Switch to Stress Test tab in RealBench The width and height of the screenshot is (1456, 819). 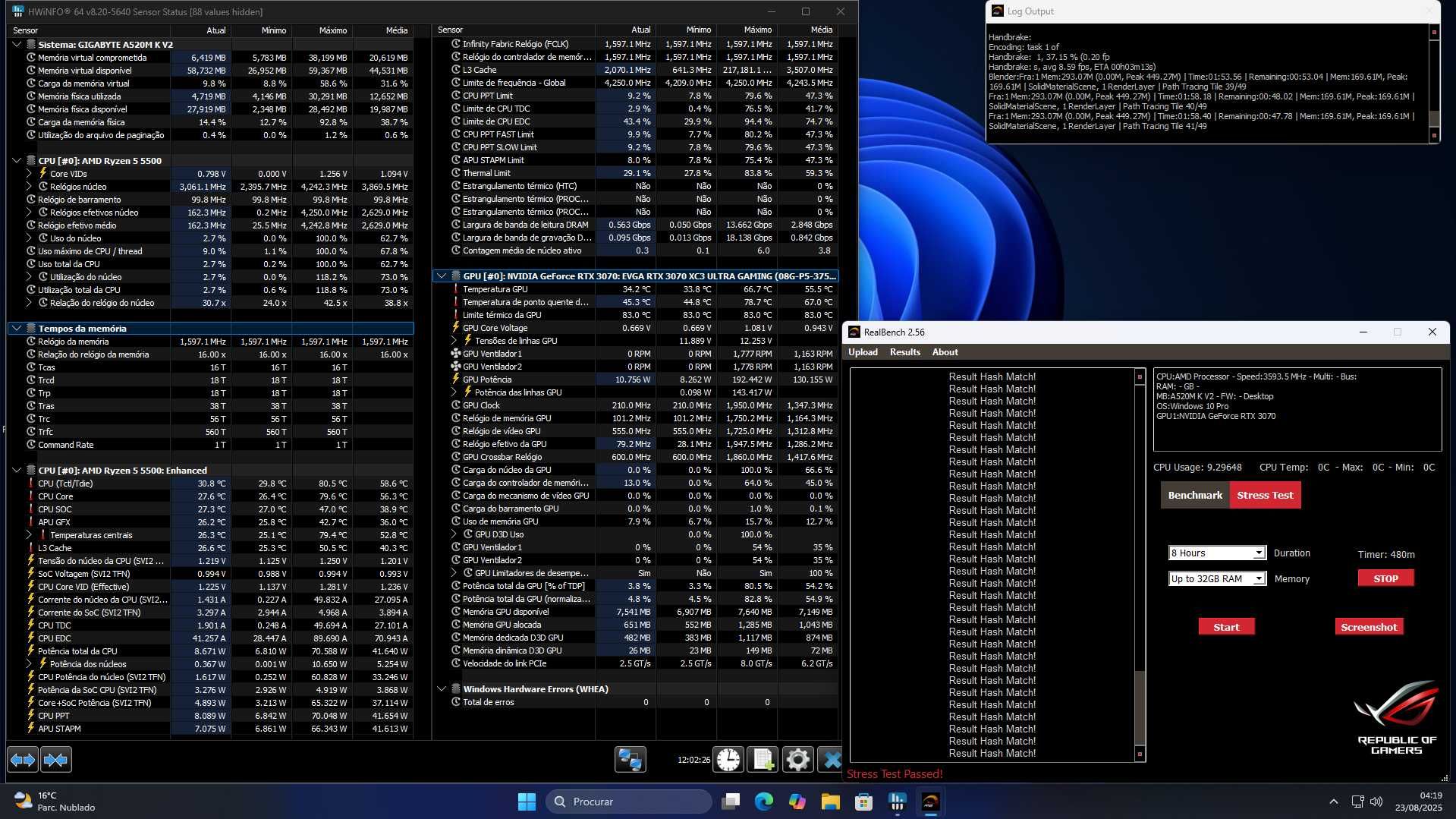1265,495
